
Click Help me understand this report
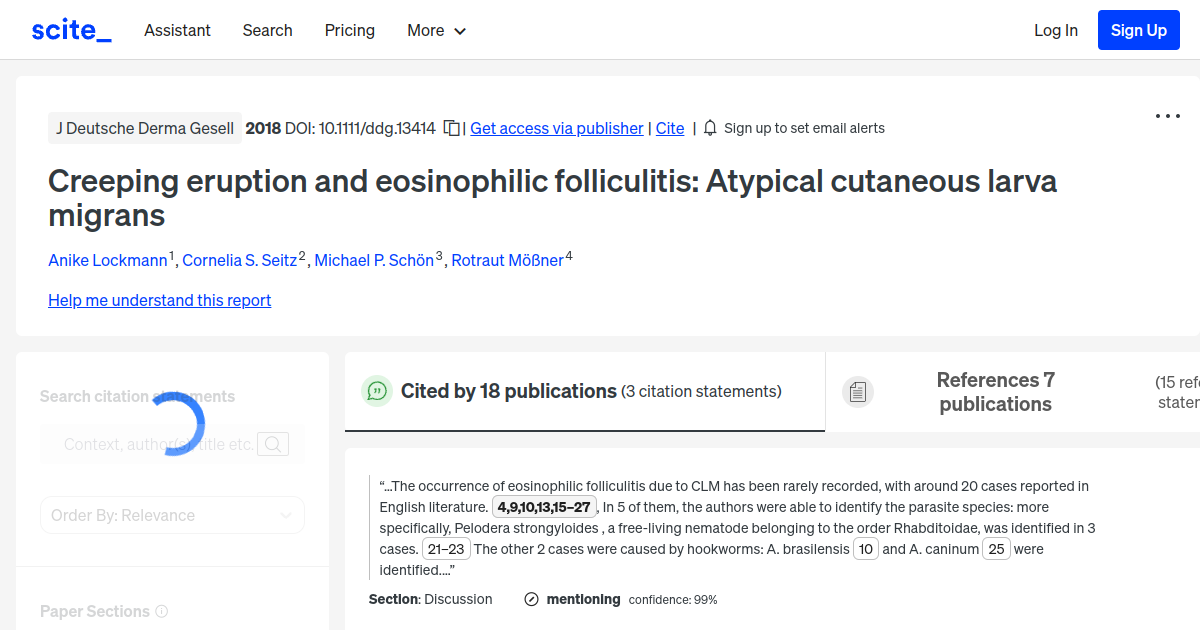coord(159,300)
